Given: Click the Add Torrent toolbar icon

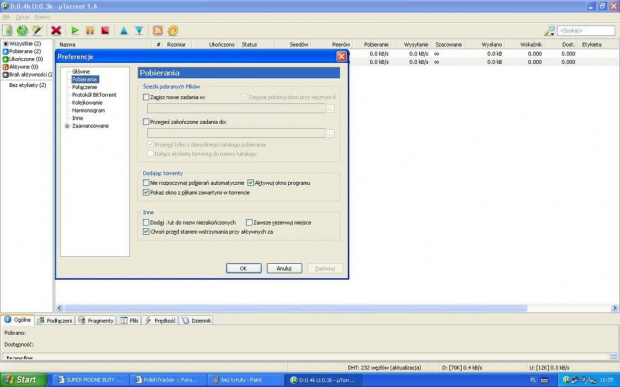Looking at the screenshot, I should point(8,30).
